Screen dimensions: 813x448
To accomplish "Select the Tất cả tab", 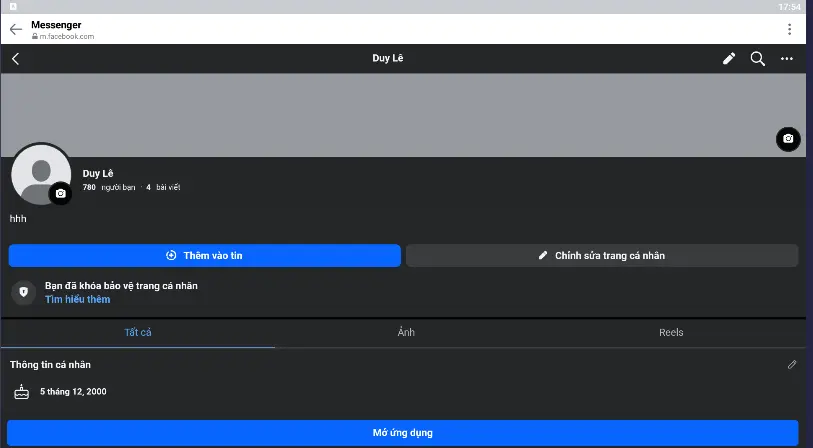I will tap(138, 332).
